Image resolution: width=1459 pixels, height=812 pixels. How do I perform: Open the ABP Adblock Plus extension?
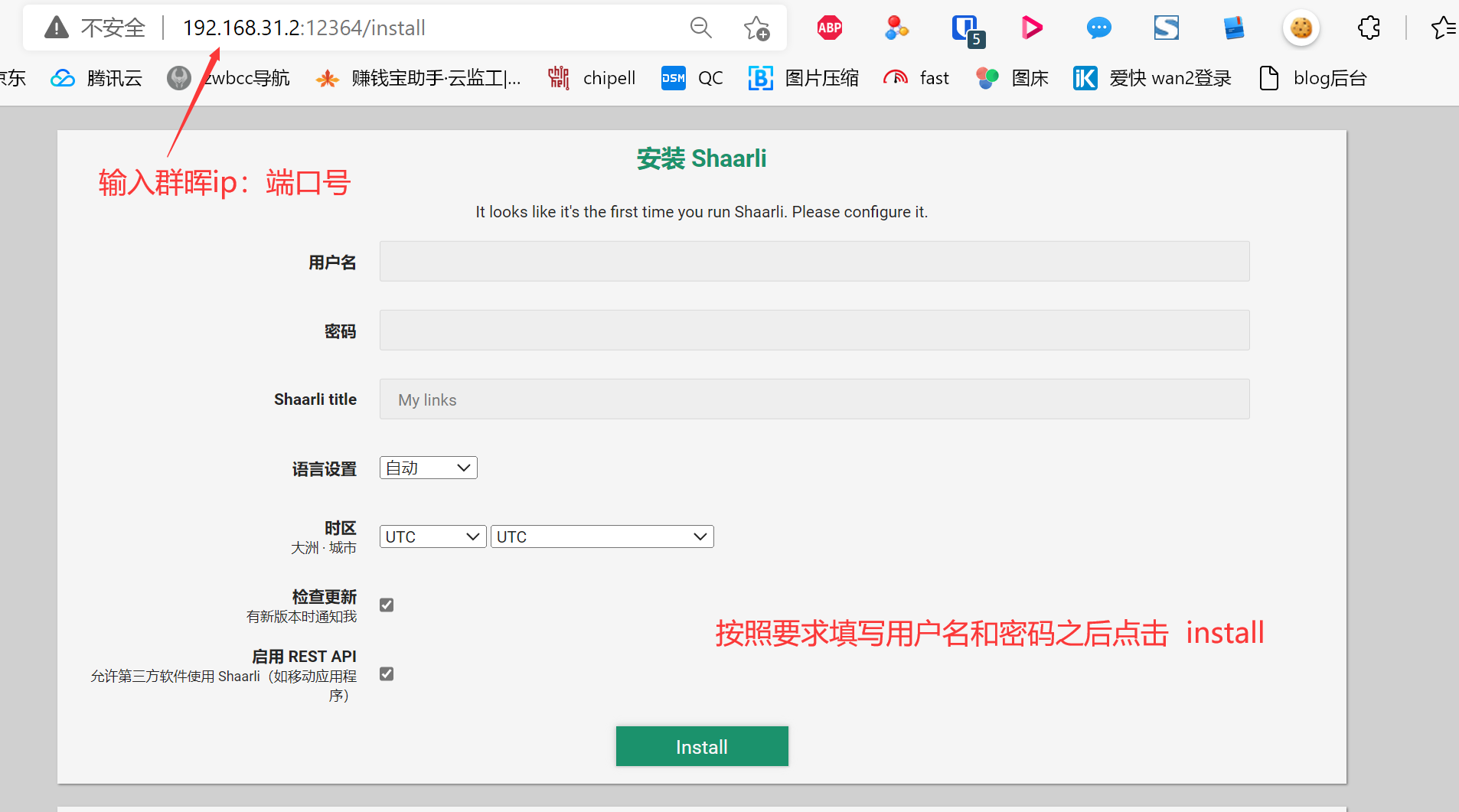pyautogui.click(x=830, y=28)
